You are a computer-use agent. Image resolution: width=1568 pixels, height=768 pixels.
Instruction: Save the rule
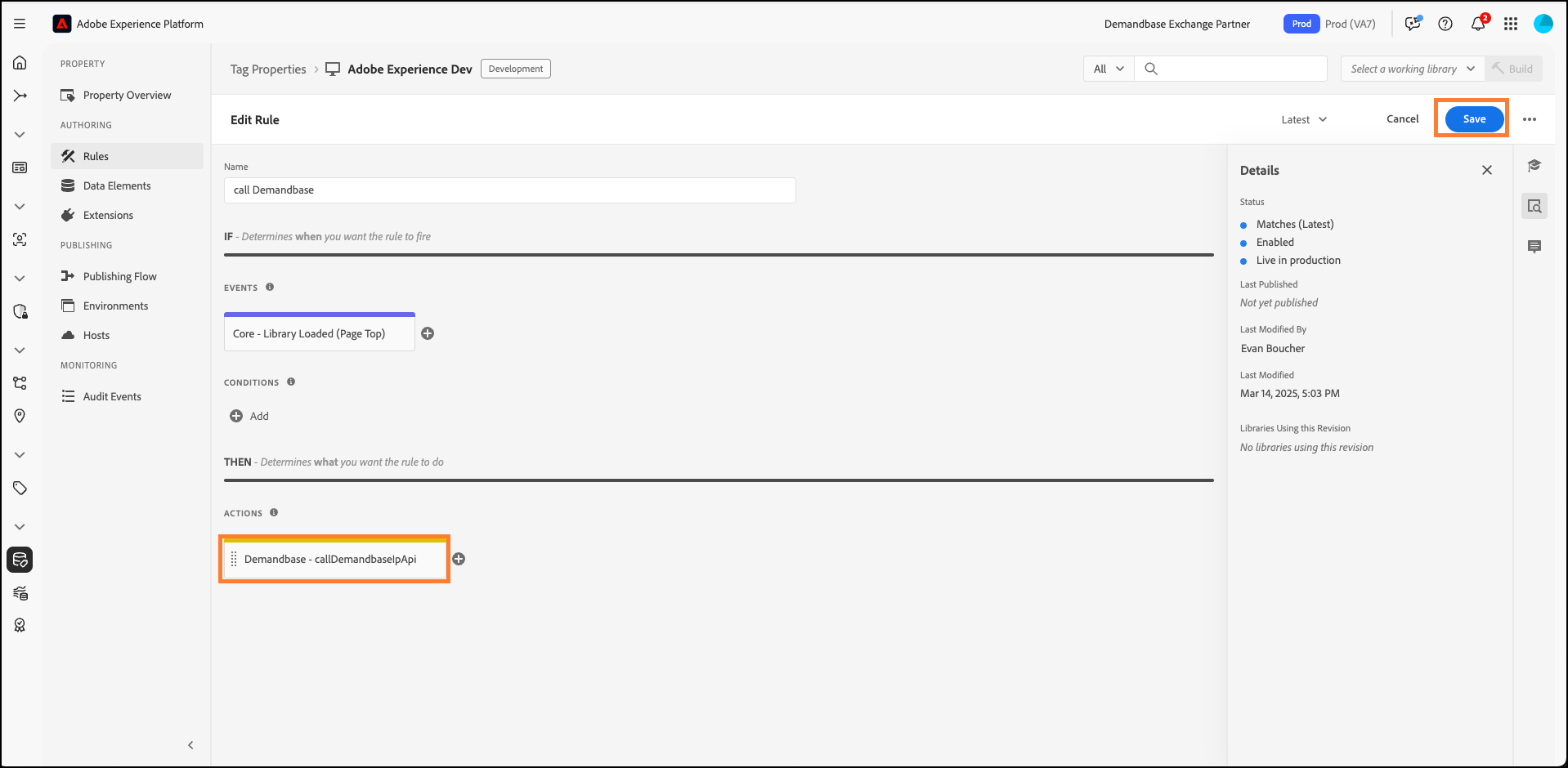point(1474,119)
